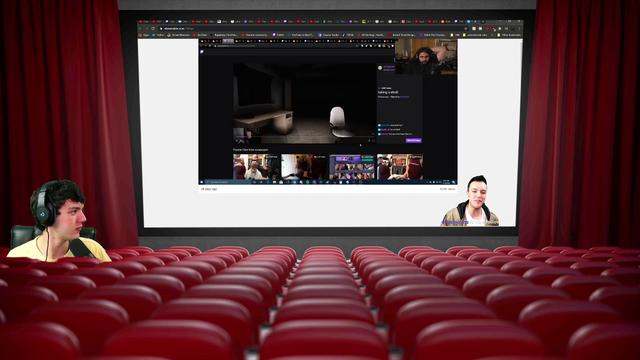This screenshot has height=360, width=640.
Task: Click the inner taskbar search box
Action: pos(227,182)
